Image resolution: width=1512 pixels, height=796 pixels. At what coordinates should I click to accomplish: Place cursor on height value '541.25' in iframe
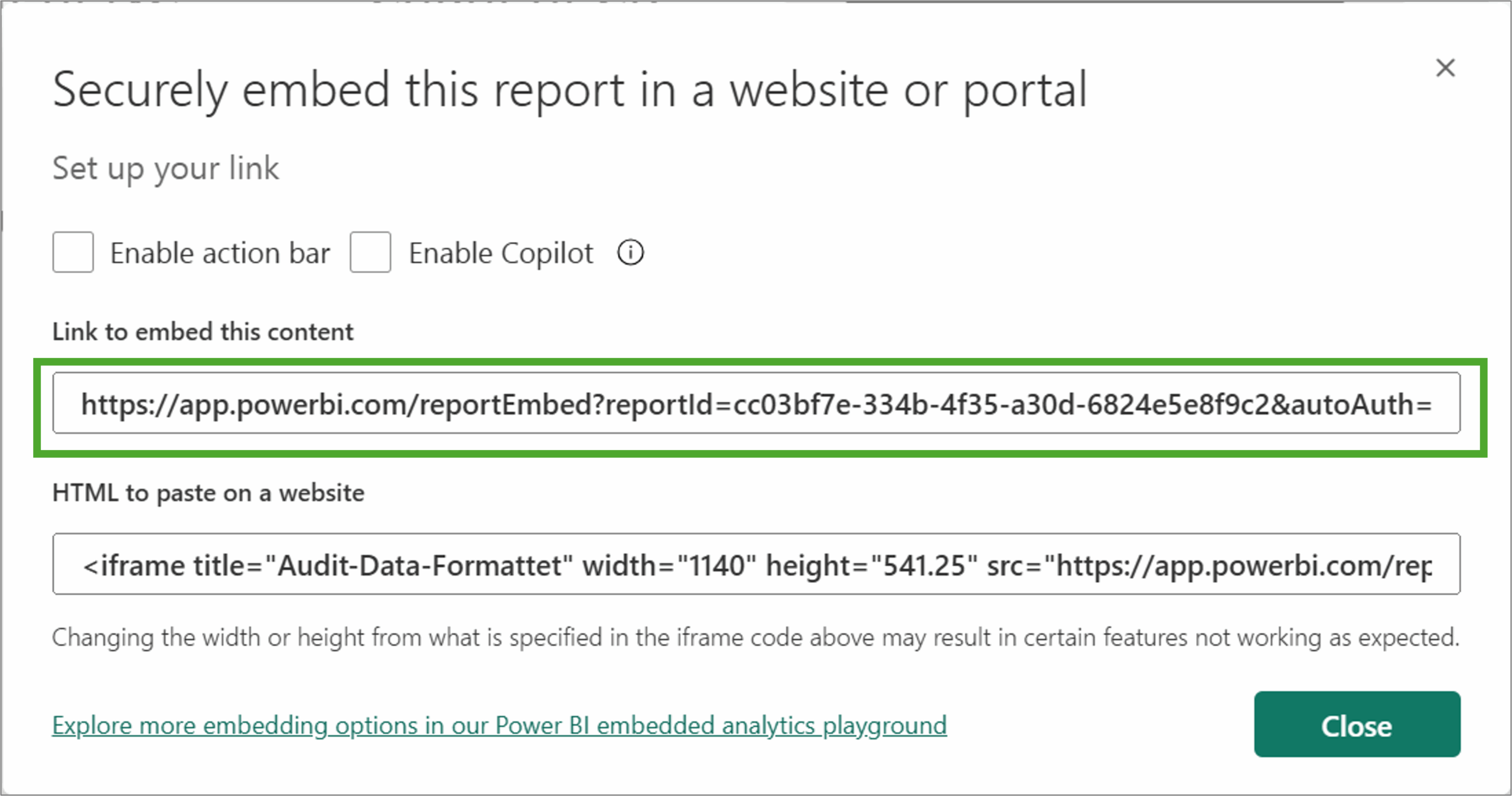pos(923,566)
